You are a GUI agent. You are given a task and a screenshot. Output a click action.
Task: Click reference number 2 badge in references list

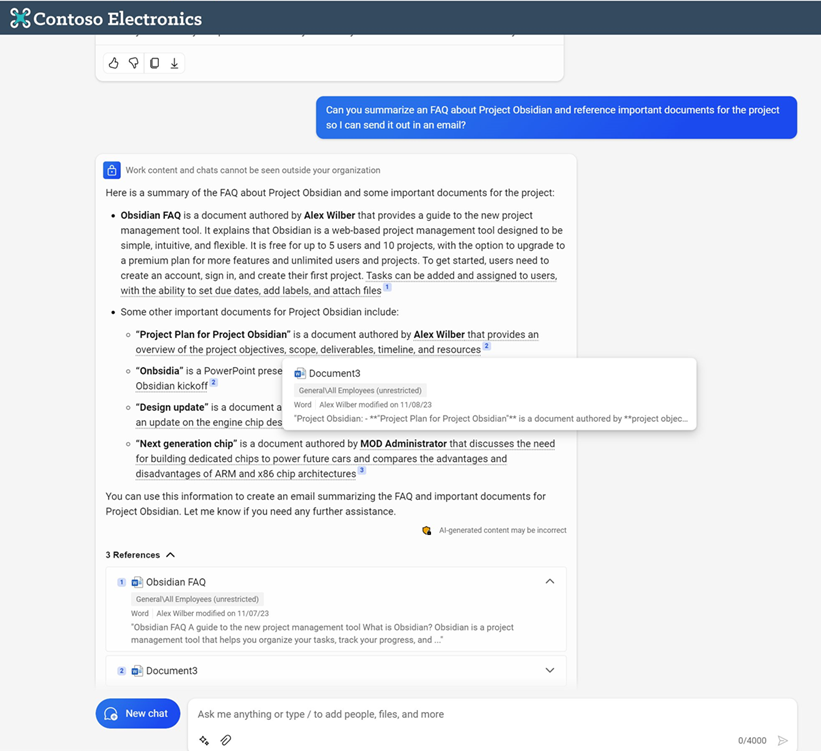click(121, 671)
